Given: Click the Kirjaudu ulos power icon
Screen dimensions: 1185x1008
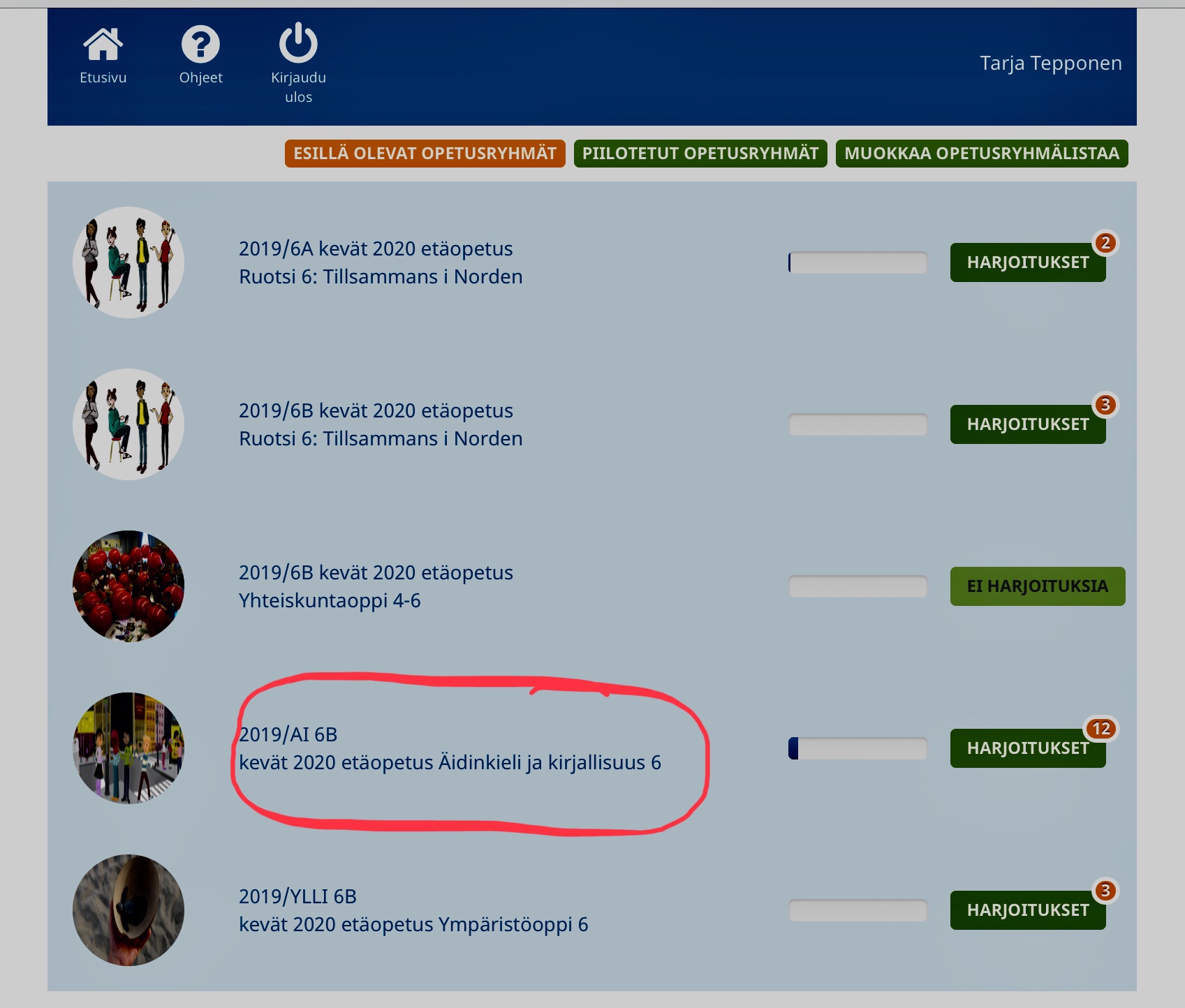Looking at the screenshot, I should point(298,43).
